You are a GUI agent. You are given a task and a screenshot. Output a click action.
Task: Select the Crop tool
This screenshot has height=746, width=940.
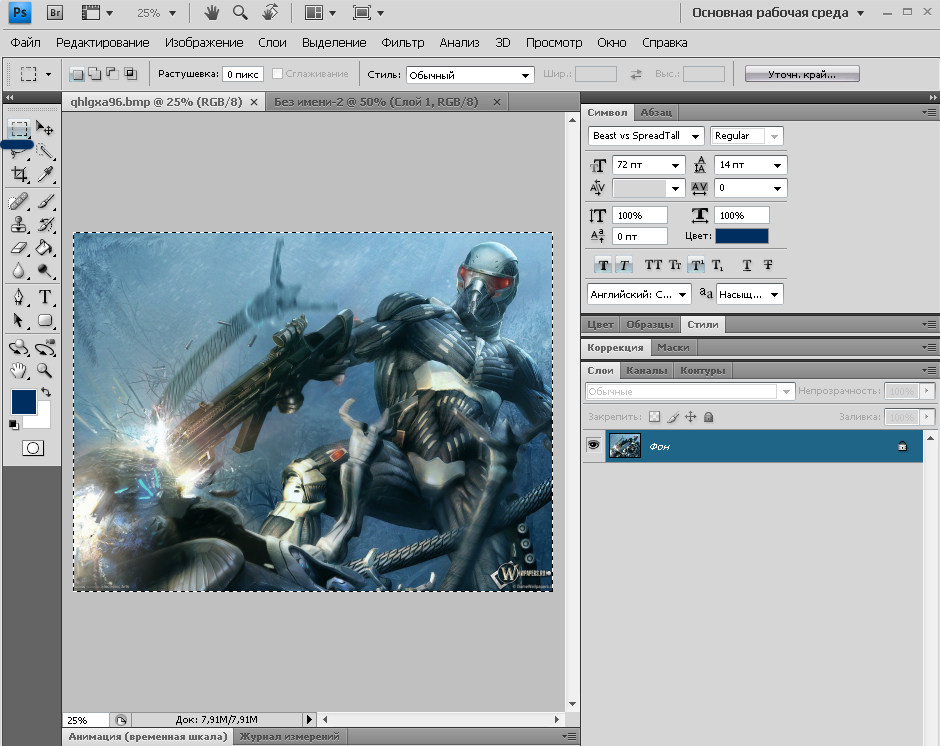[x=19, y=175]
